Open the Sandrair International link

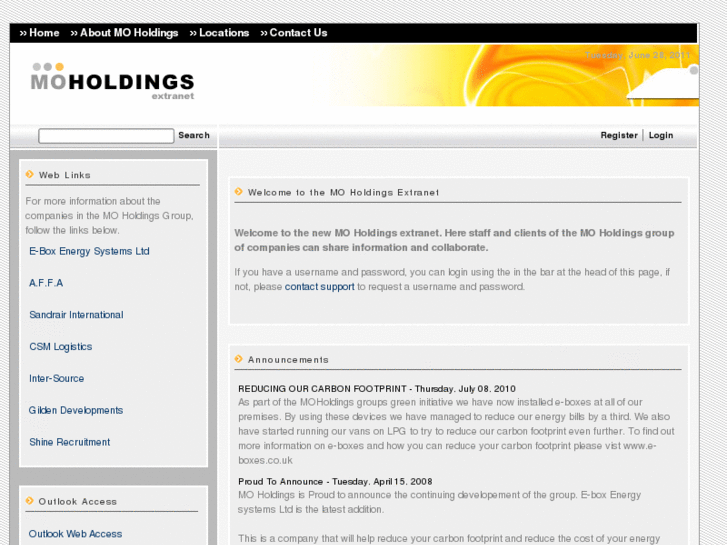point(76,315)
